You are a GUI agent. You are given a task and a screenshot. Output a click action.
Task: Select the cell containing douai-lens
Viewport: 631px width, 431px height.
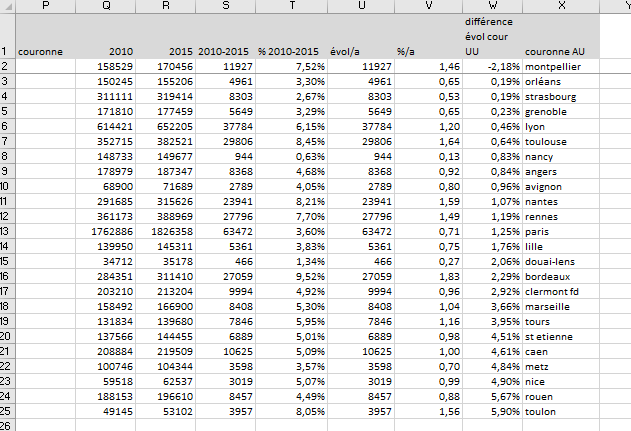[x=561, y=261]
